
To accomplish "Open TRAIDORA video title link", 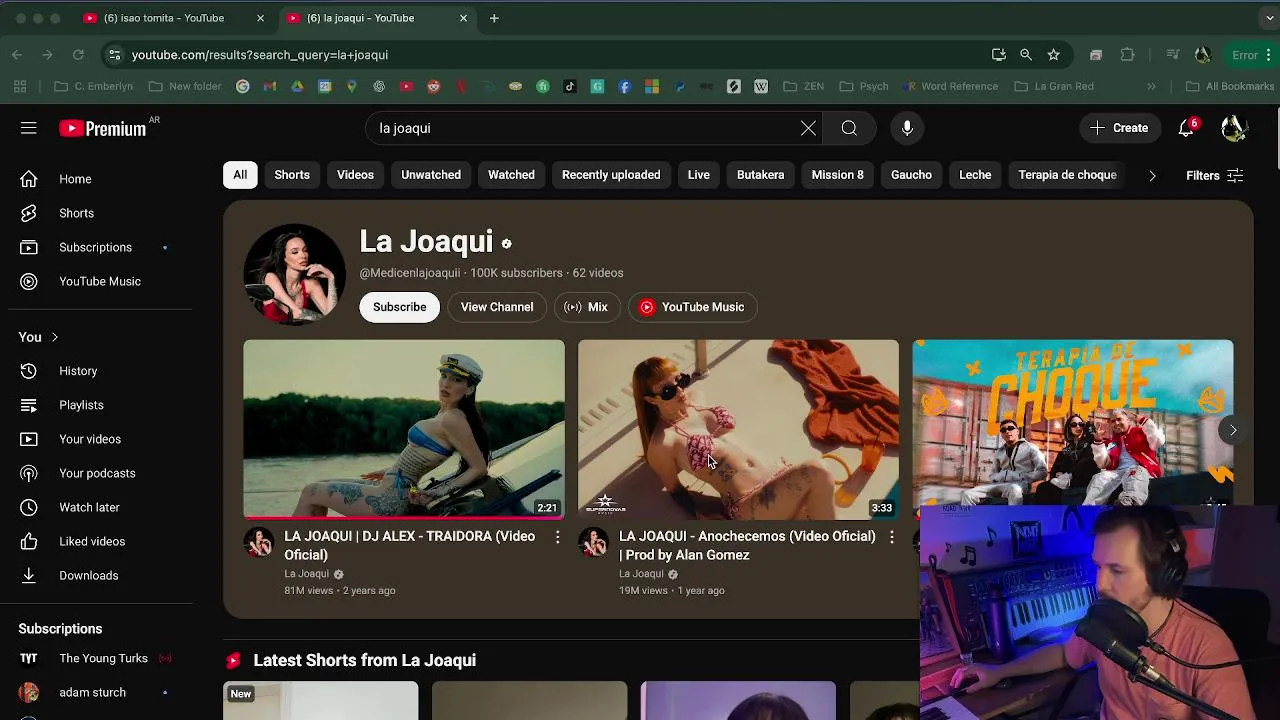I will (x=409, y=545).
